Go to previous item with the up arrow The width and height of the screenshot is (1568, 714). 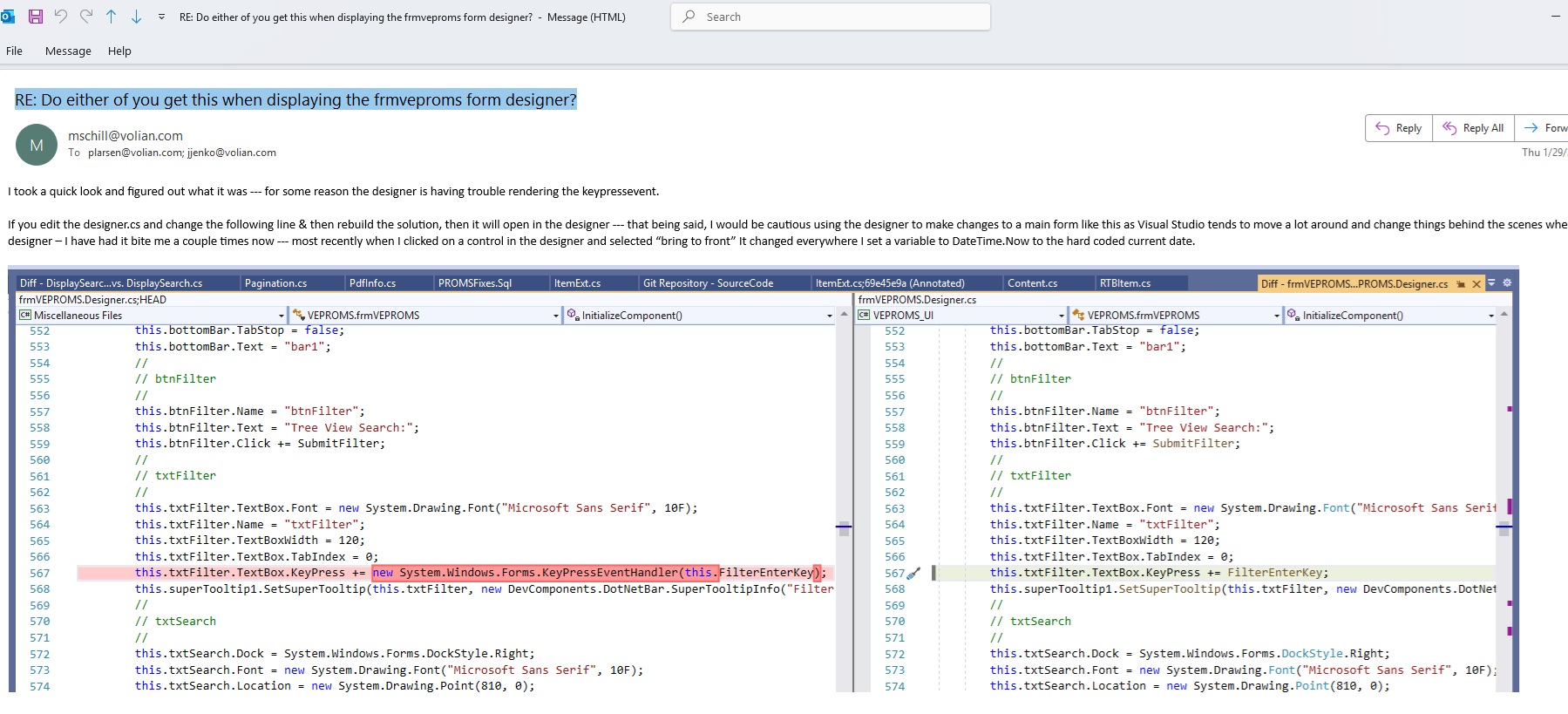click(112, 17)
